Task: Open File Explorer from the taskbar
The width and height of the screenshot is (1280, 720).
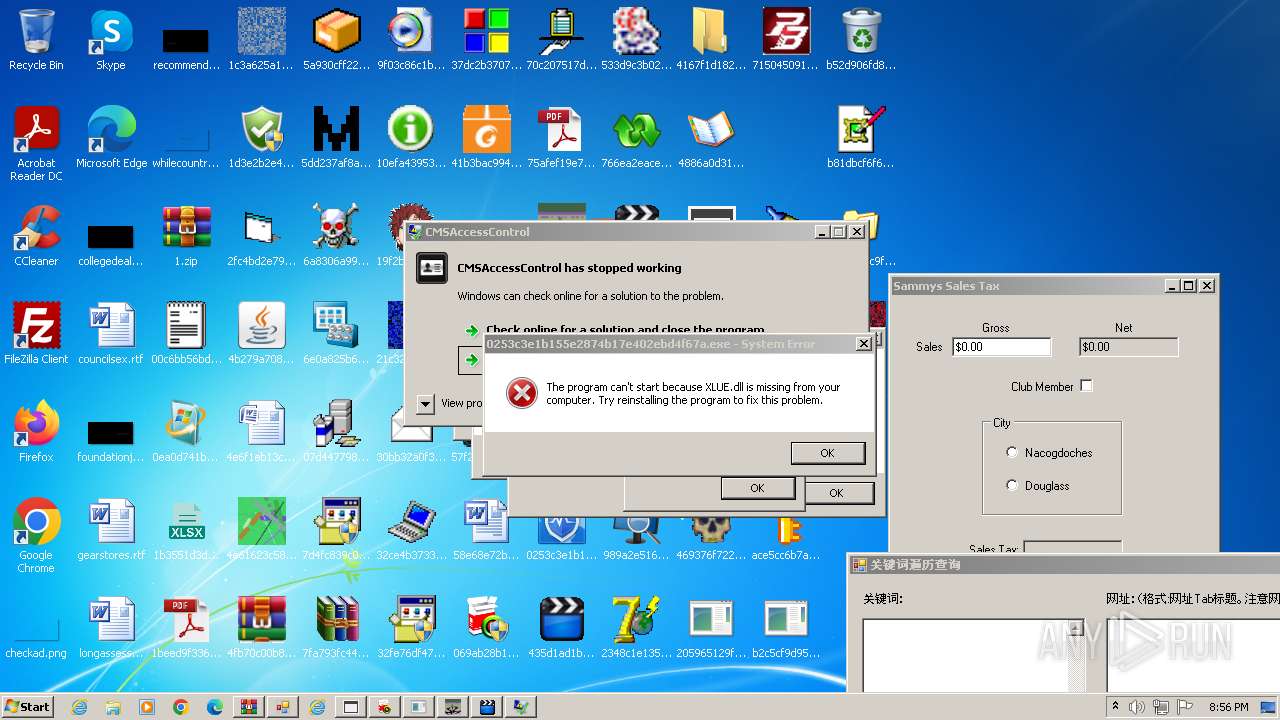Action: pos(113,707)
